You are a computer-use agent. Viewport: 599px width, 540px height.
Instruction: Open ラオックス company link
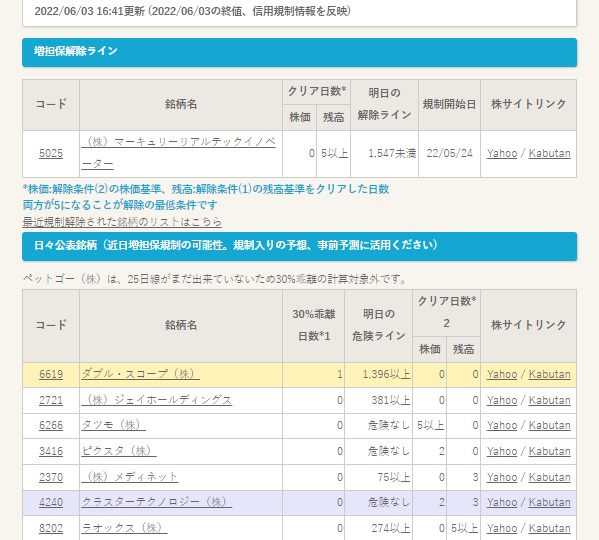click(x=124, y=528)
